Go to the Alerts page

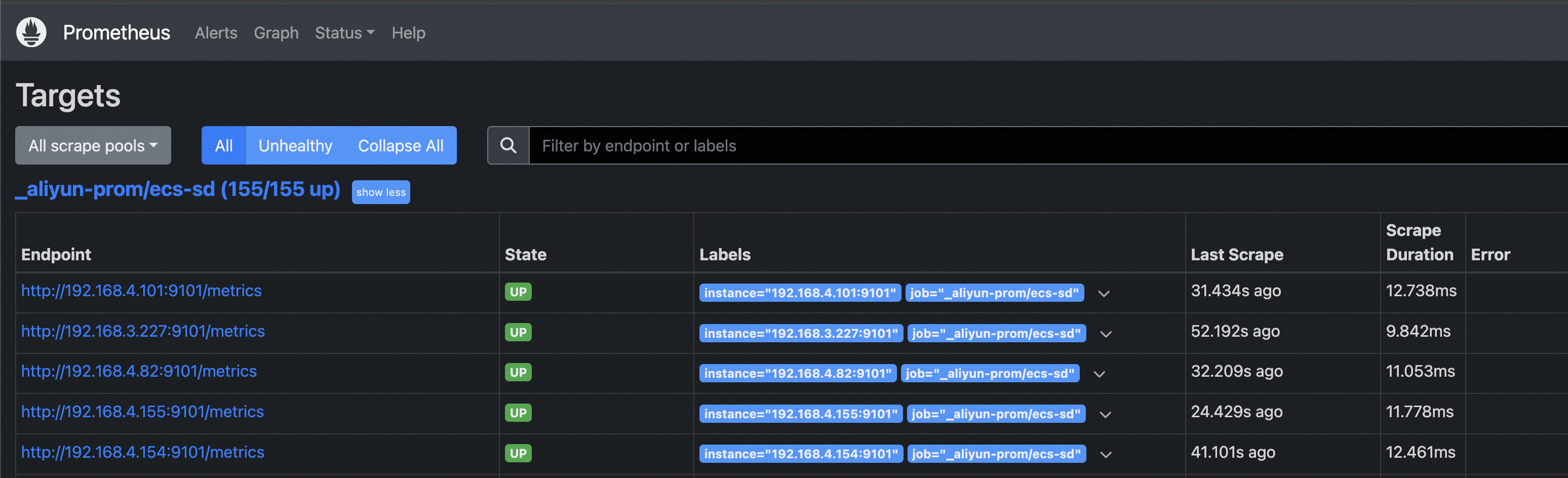pyautogui.click(x=216, y=33)
